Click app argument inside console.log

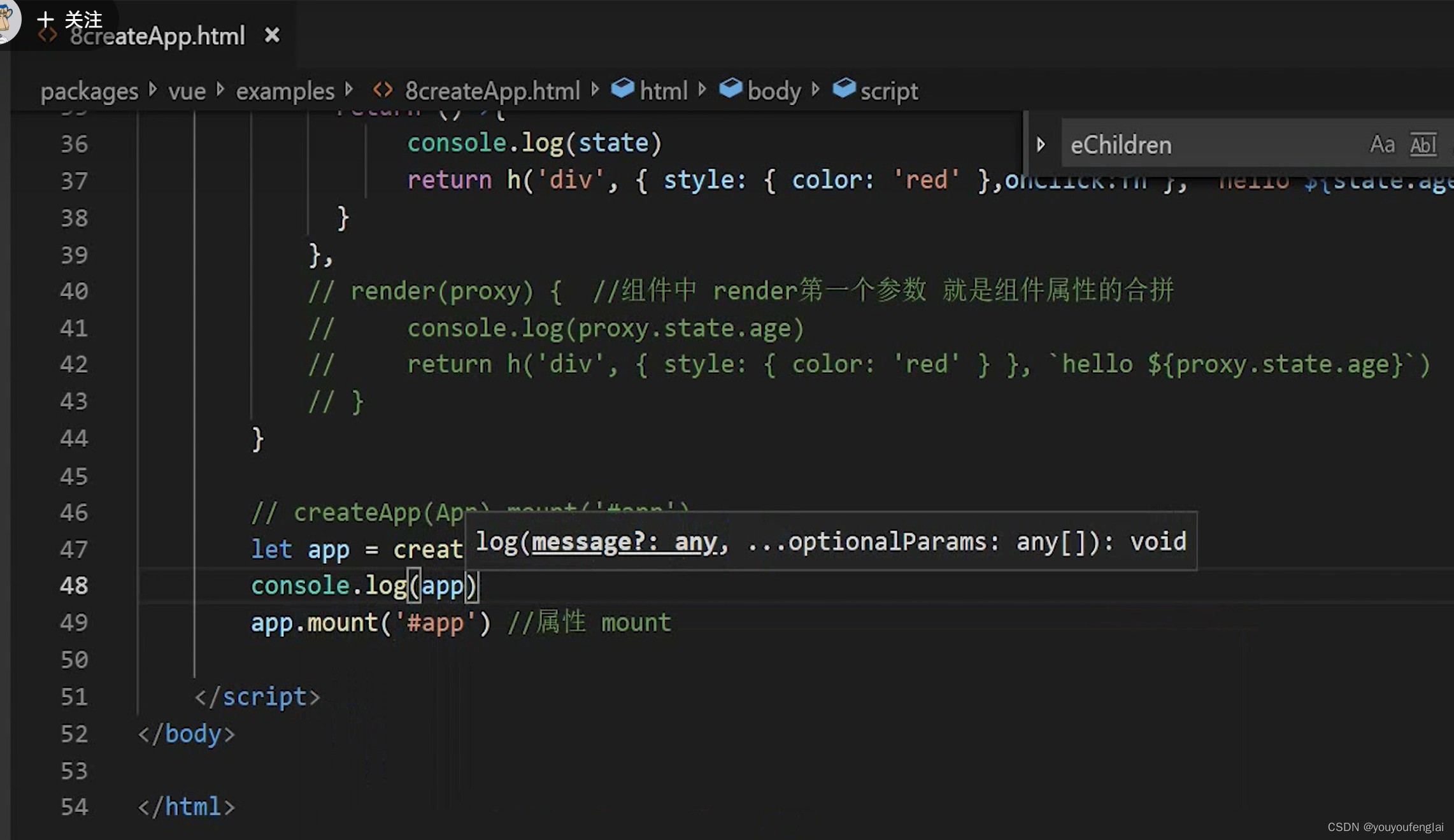point(442,587)
